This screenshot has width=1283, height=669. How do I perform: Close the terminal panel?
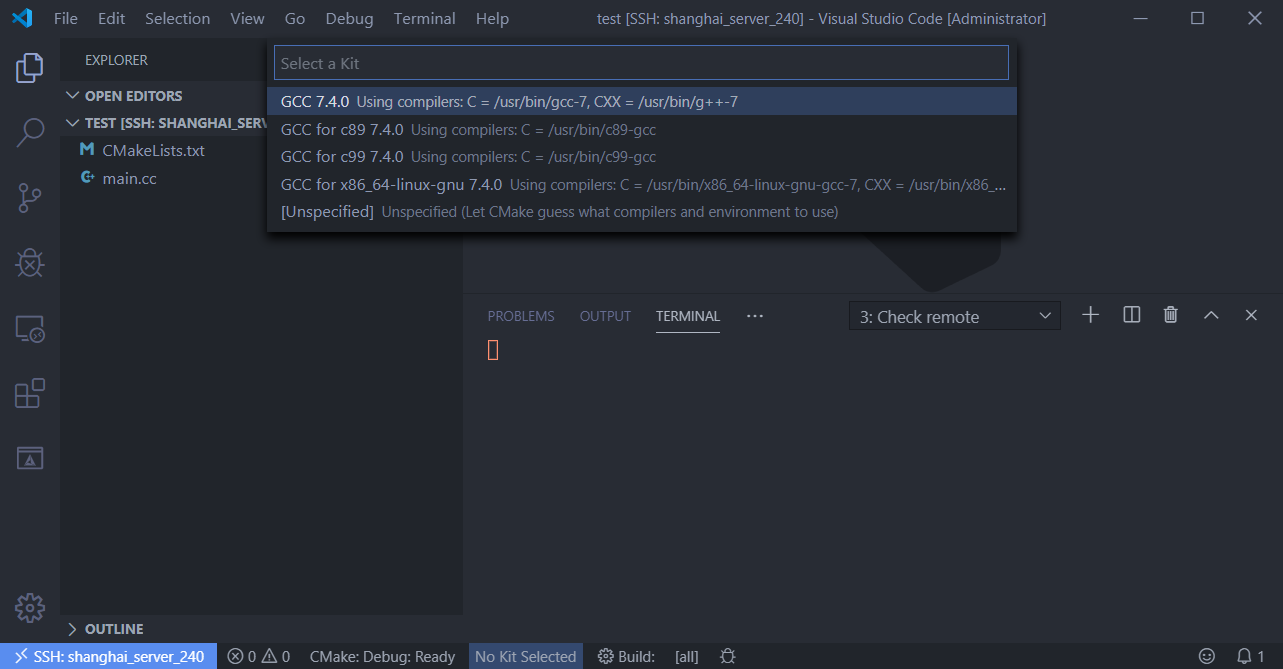(x=1251, y=315)
